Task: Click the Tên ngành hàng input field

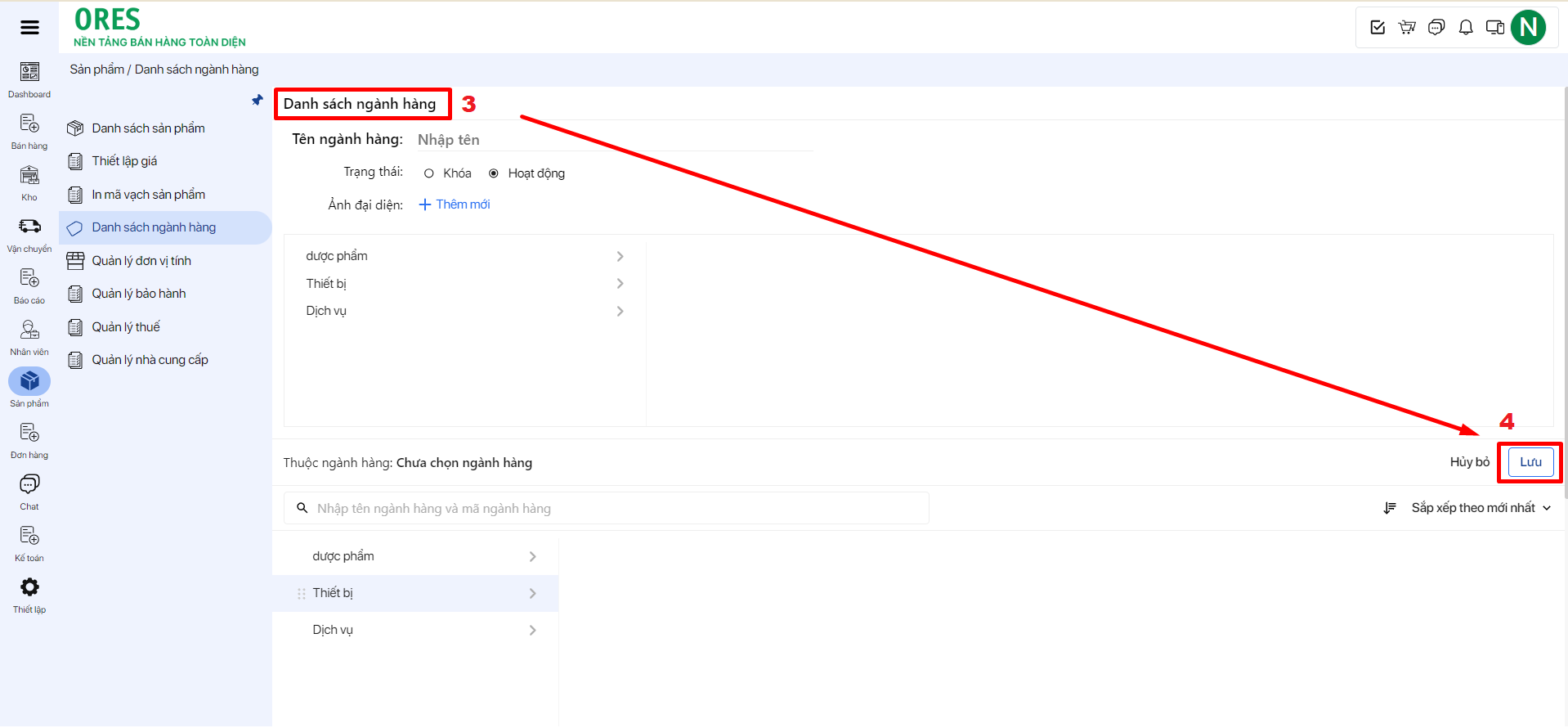Action: [x=613, y=140]
